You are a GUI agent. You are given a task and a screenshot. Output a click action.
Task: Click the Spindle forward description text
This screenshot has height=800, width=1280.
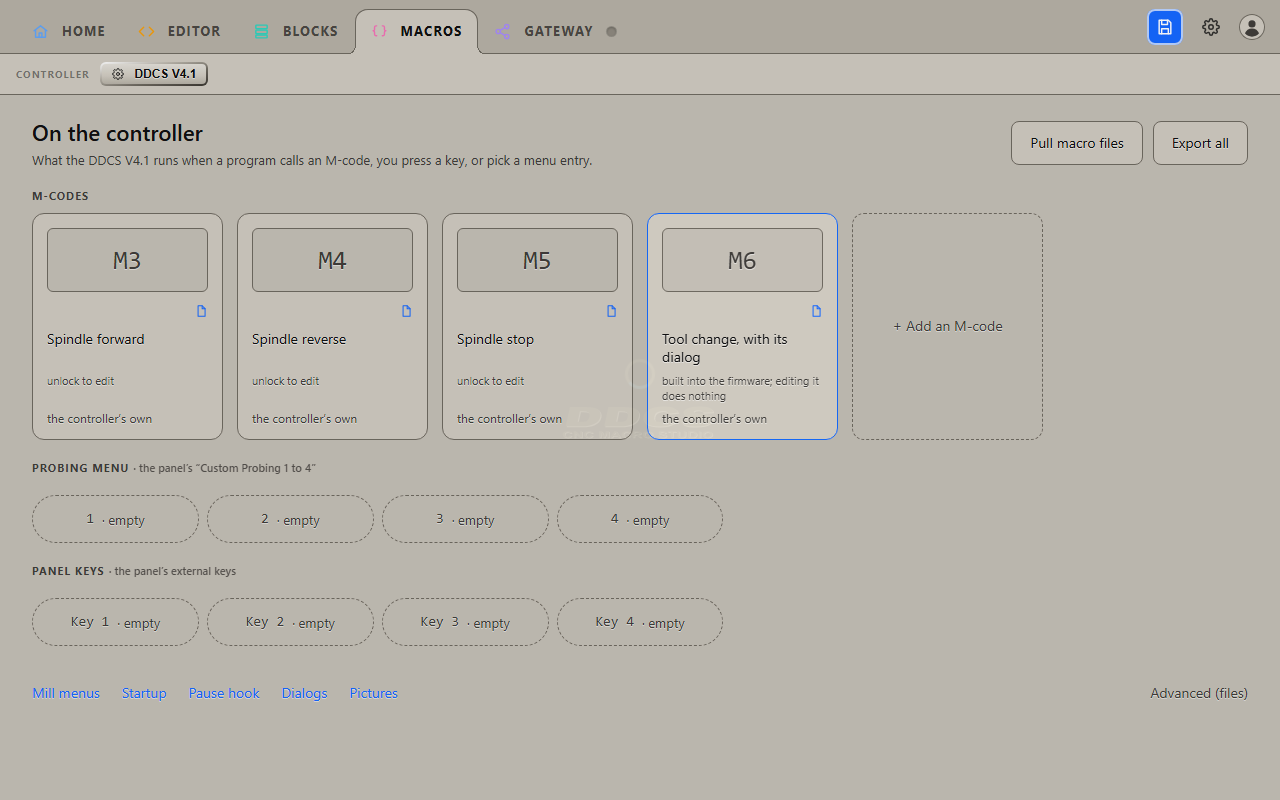click(x=96, y=339)
